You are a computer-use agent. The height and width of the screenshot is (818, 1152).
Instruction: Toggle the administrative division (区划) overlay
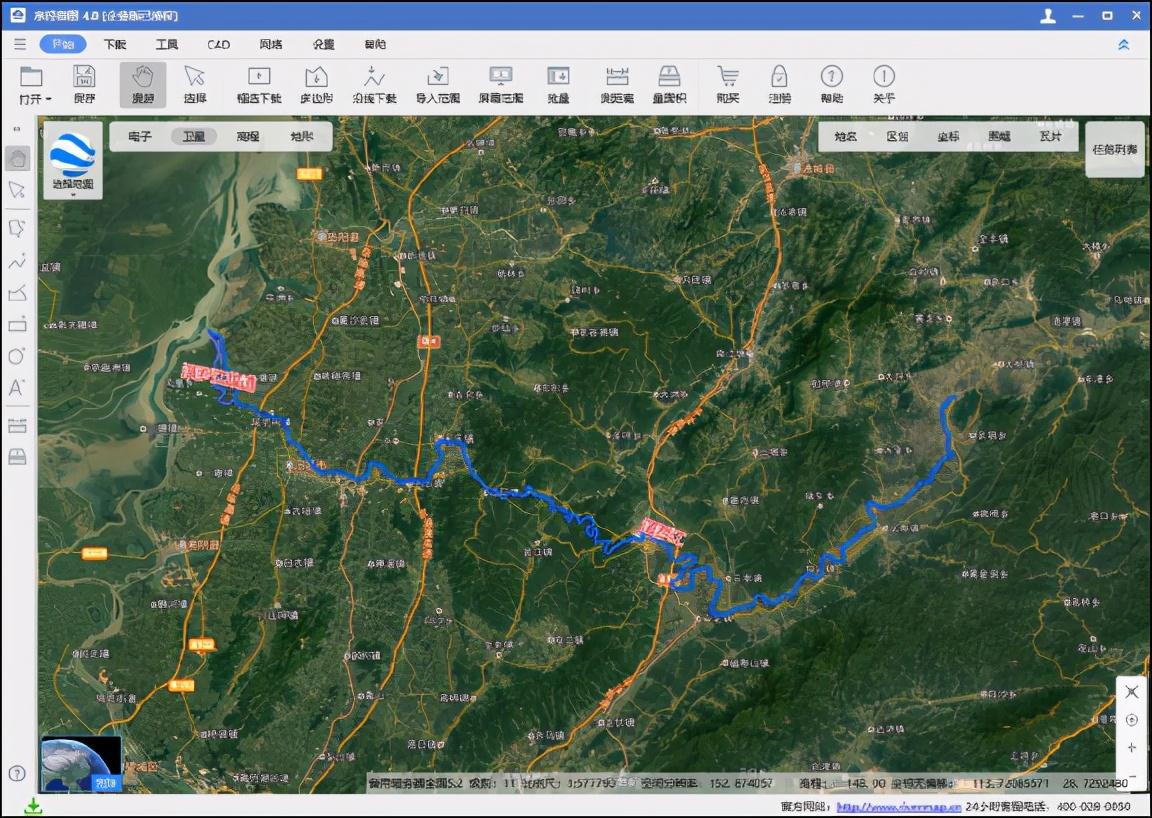(x=897, y=137)
